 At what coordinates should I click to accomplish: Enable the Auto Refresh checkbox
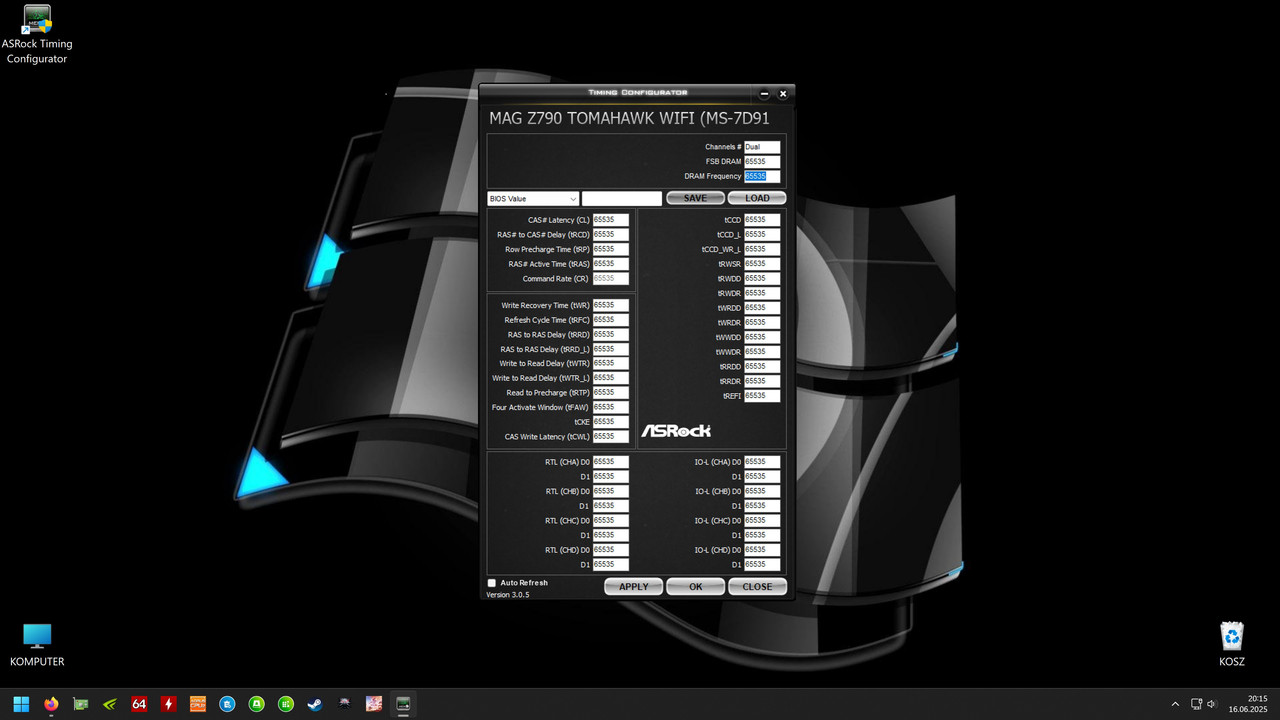tap(492, 583)
